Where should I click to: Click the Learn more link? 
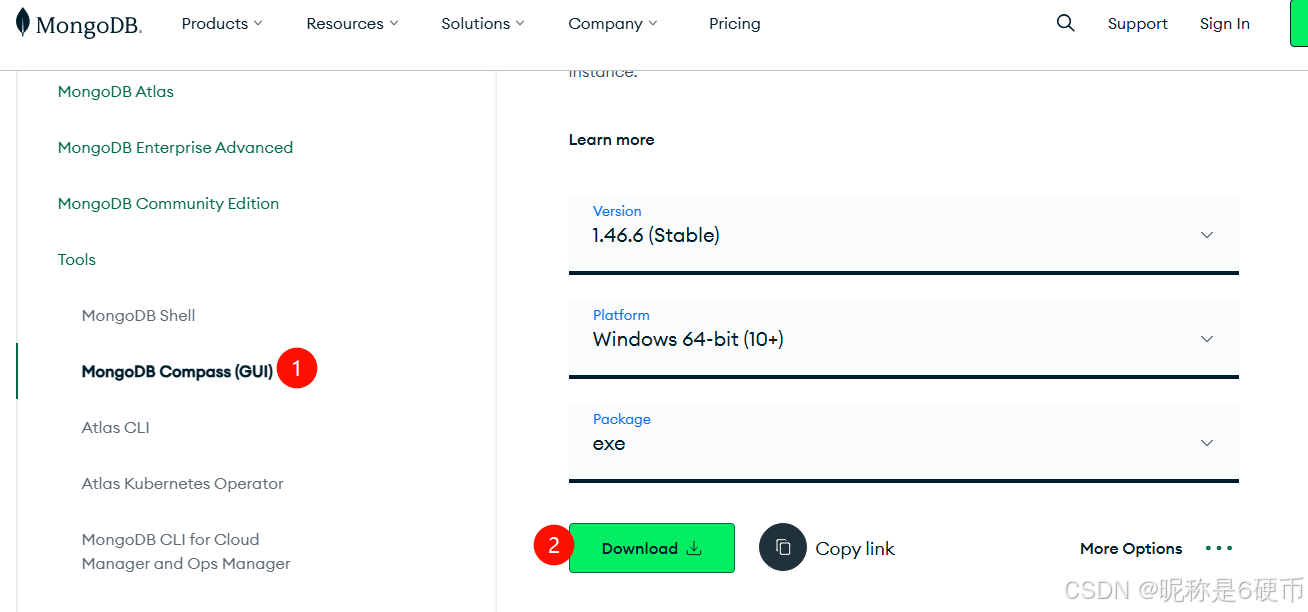click(611, 139)
